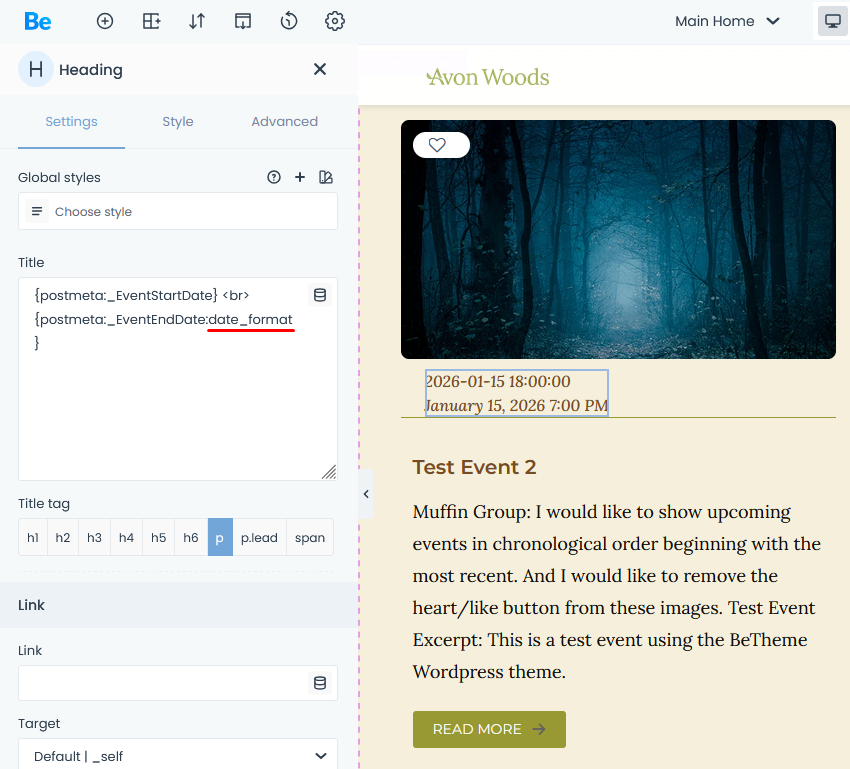Click the reorder sections arrows icon
Image resolution: width=850 pixels, height=769 pixels.
(197, 21)
